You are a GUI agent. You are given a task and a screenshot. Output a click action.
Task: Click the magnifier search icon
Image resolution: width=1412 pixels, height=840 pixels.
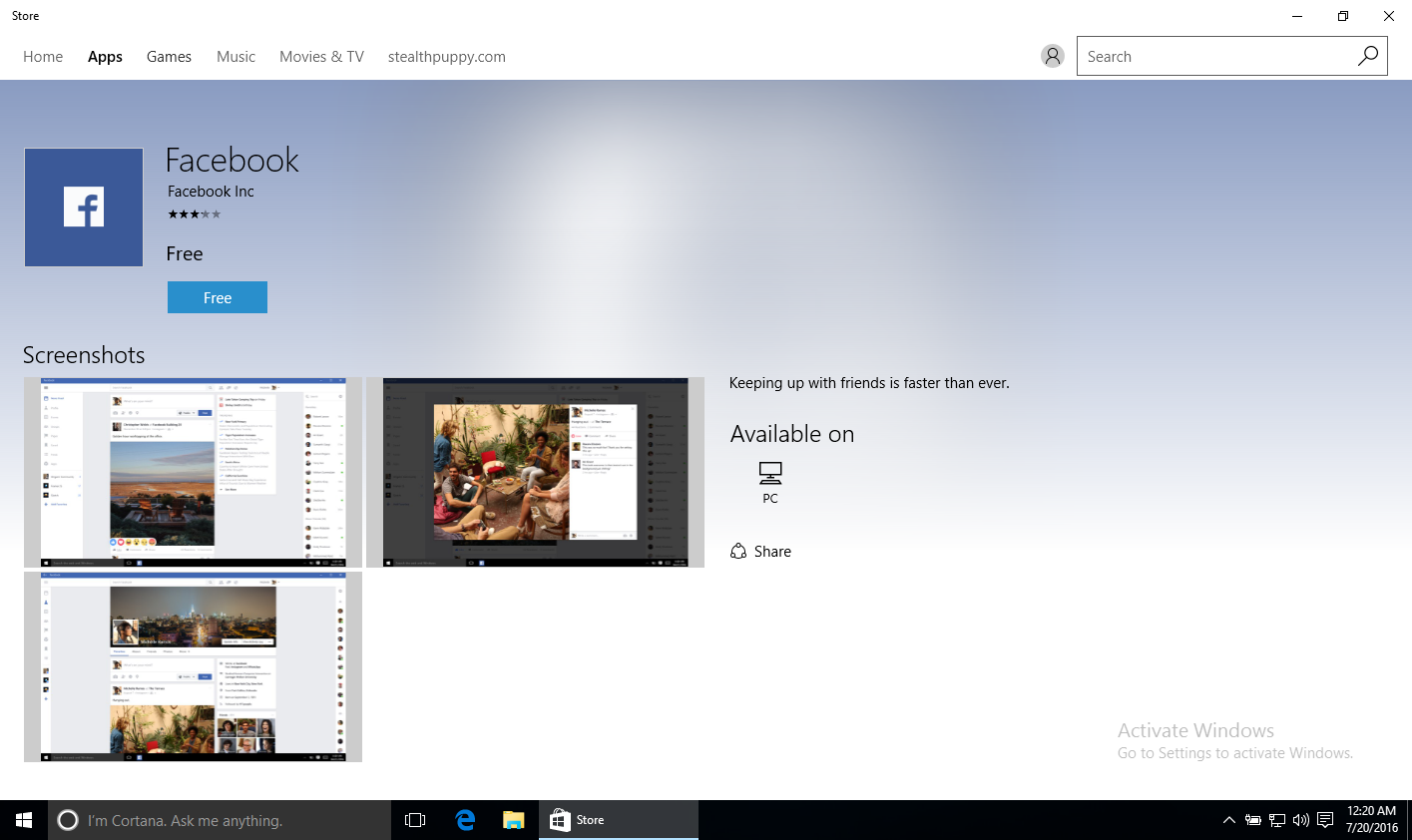coord(1368,56)
